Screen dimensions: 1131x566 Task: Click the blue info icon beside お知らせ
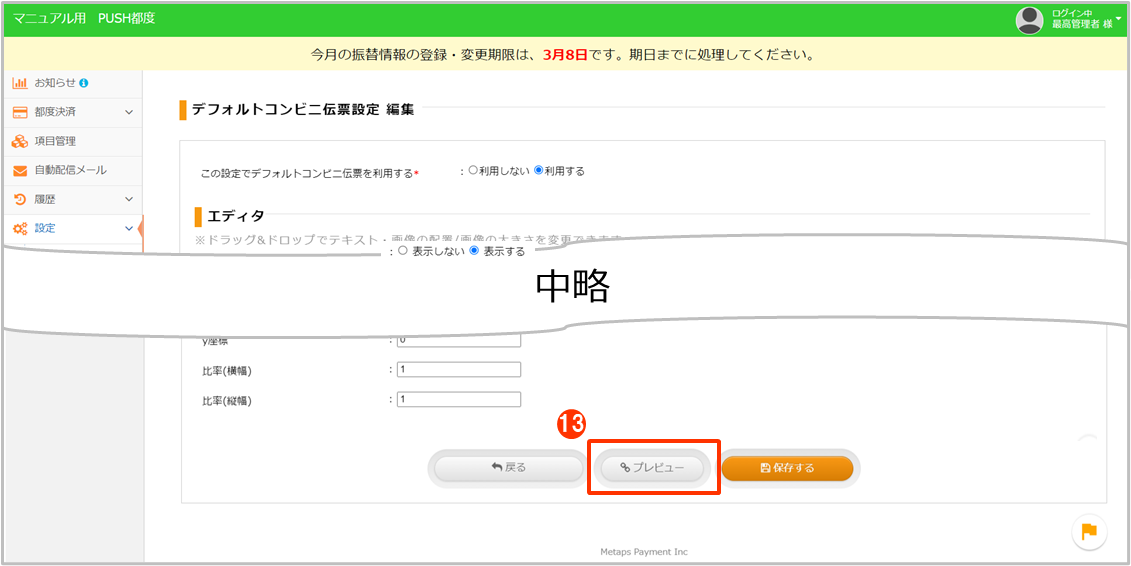pos(84,83)
